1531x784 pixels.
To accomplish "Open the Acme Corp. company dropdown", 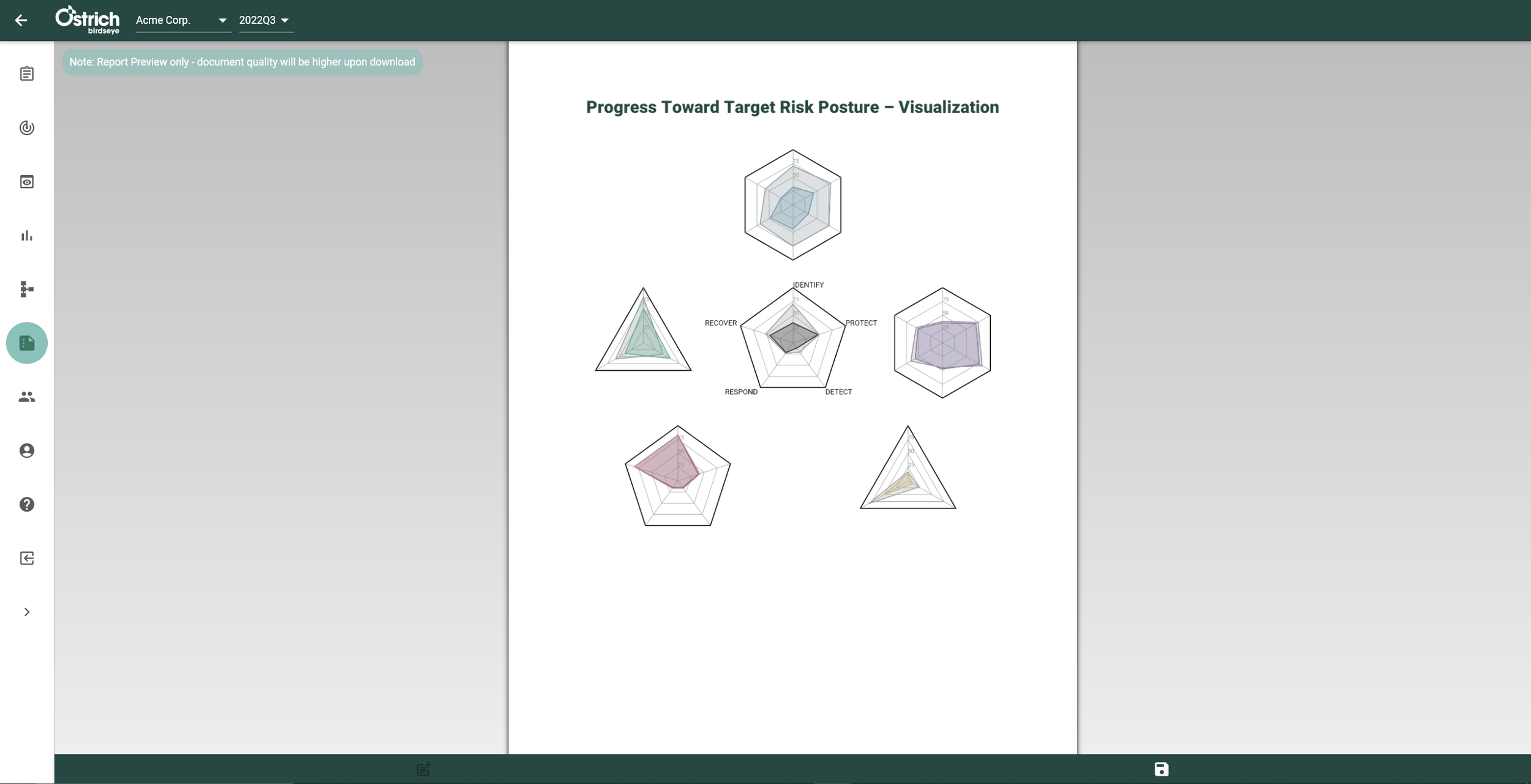I will pyautogui.click(x=183, y=20).
